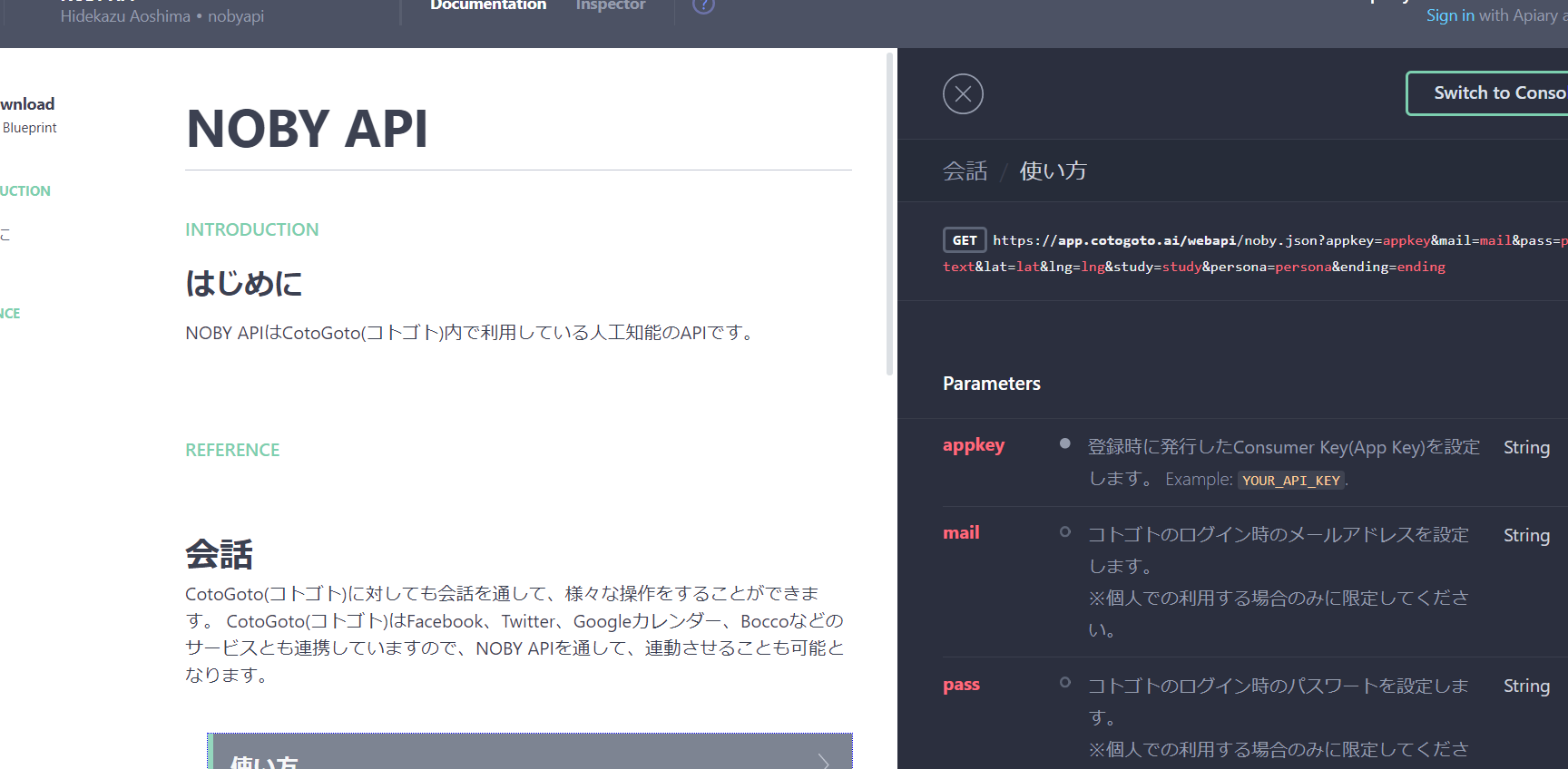Click the Download Blueprint link in the sidebar

point(28,115)
